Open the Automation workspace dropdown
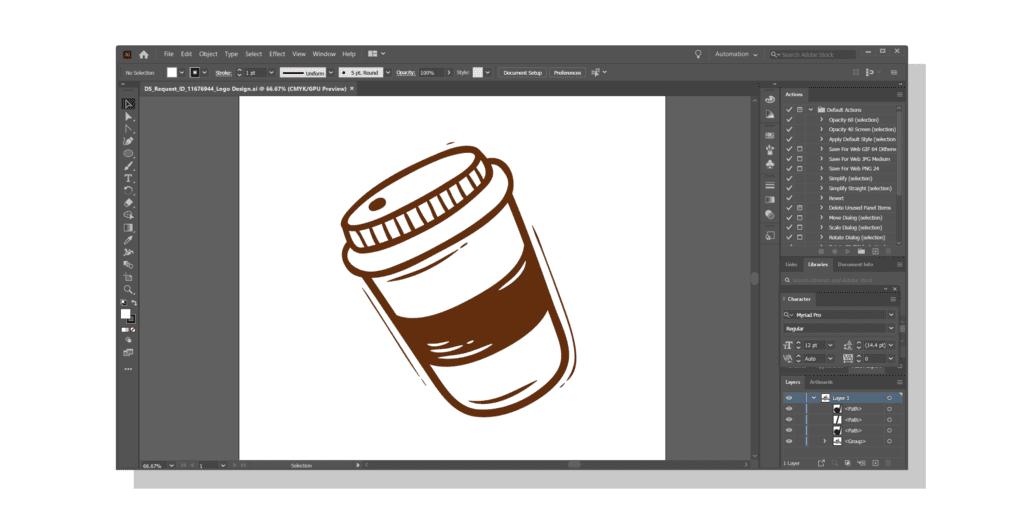Viewport: 1024px width, 515px height. coord(736,54)
